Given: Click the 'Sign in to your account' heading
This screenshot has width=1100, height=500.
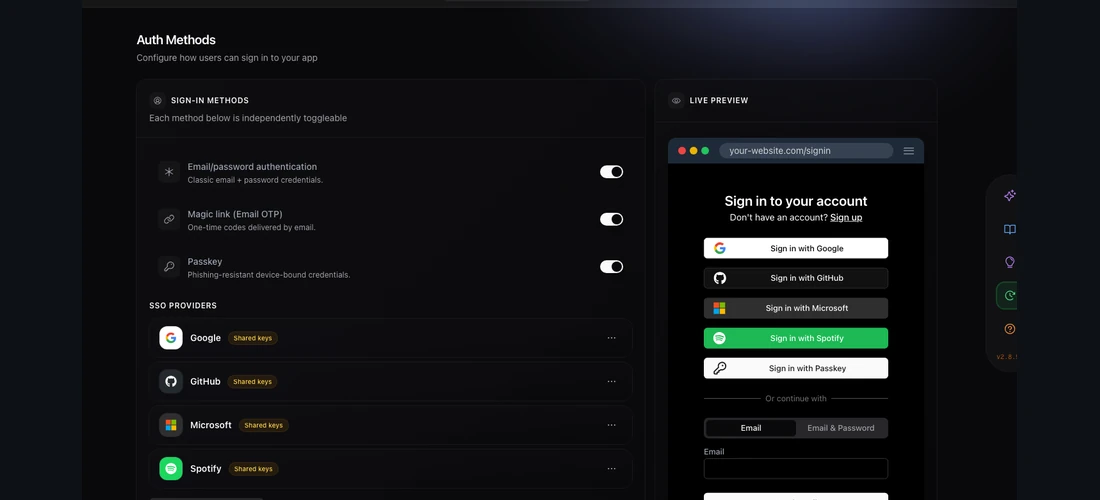Looking at the screenshot, I should 796,201.
